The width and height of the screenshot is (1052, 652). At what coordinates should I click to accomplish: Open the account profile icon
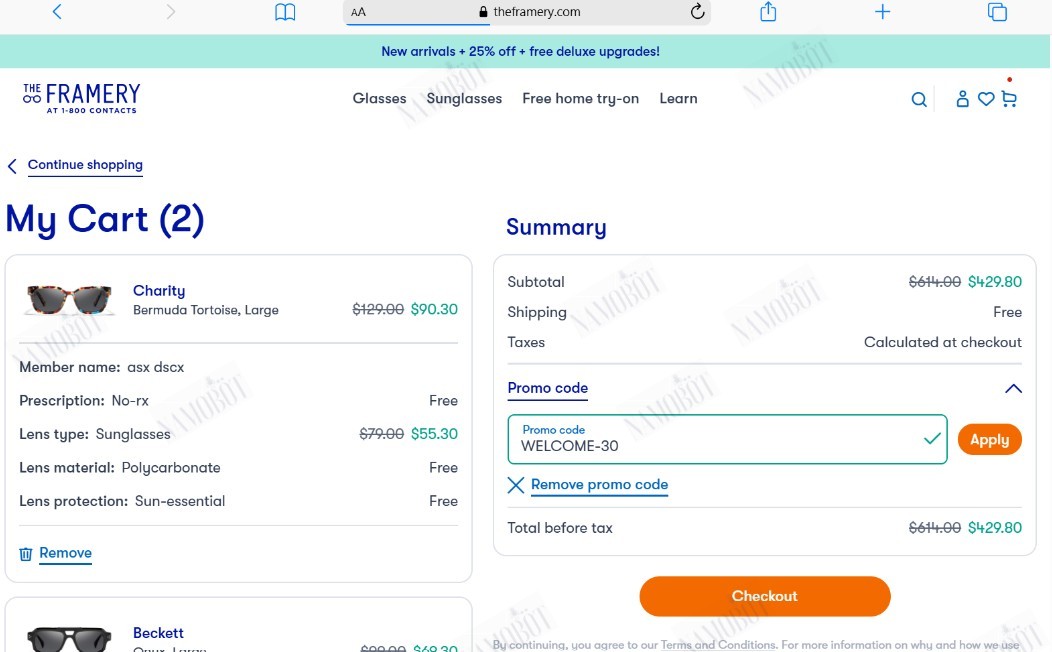pos(962,99)
